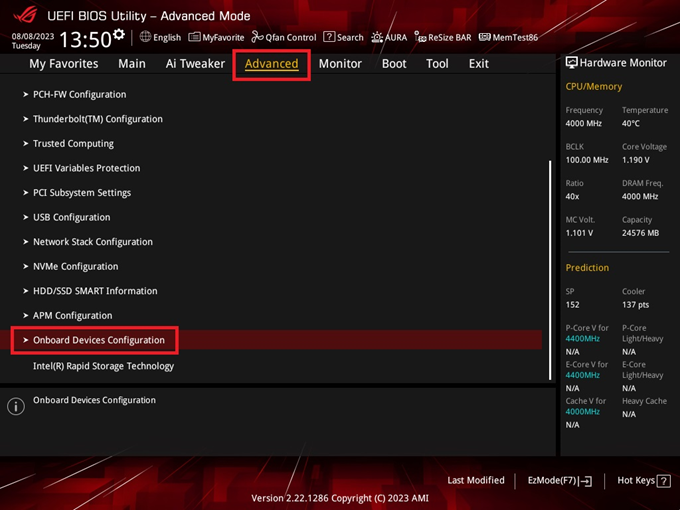Image resolution: width=680 pixels, height=510 pixels.
Task: Expand UEFI Variables Protection arrow
Action: (26, 168)
